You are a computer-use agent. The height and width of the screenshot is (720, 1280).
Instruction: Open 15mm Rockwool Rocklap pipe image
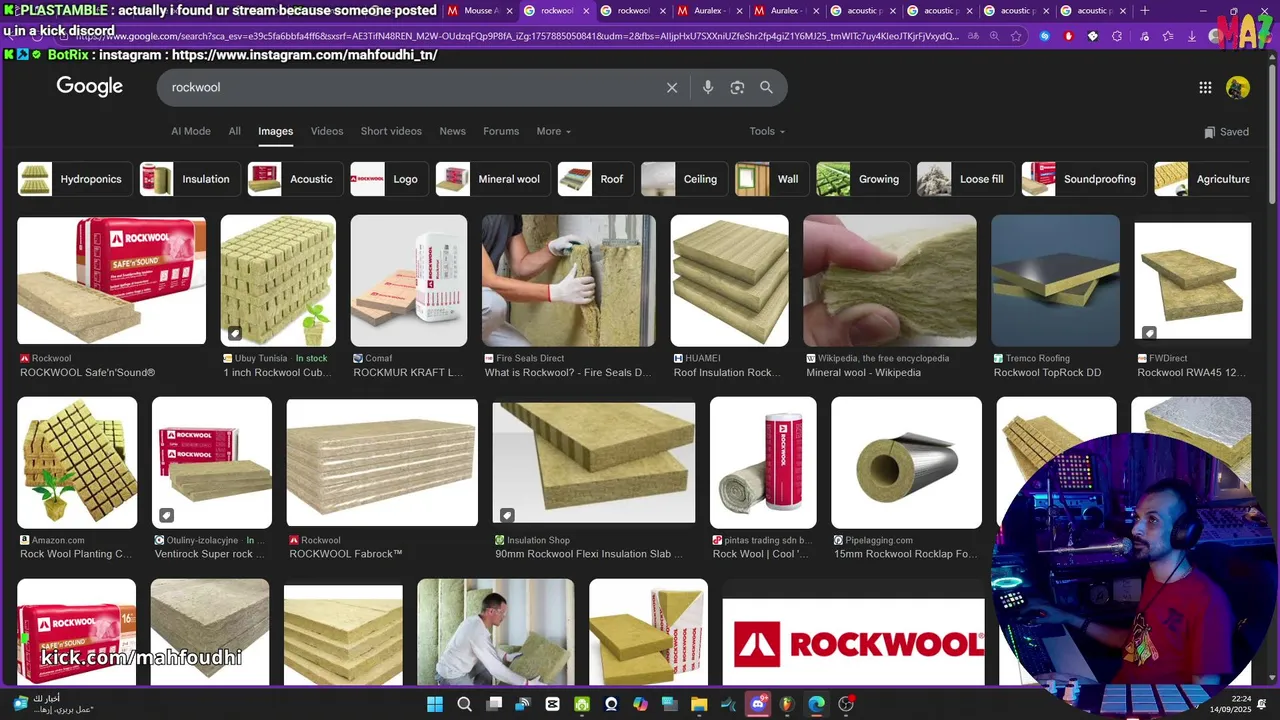907,462
